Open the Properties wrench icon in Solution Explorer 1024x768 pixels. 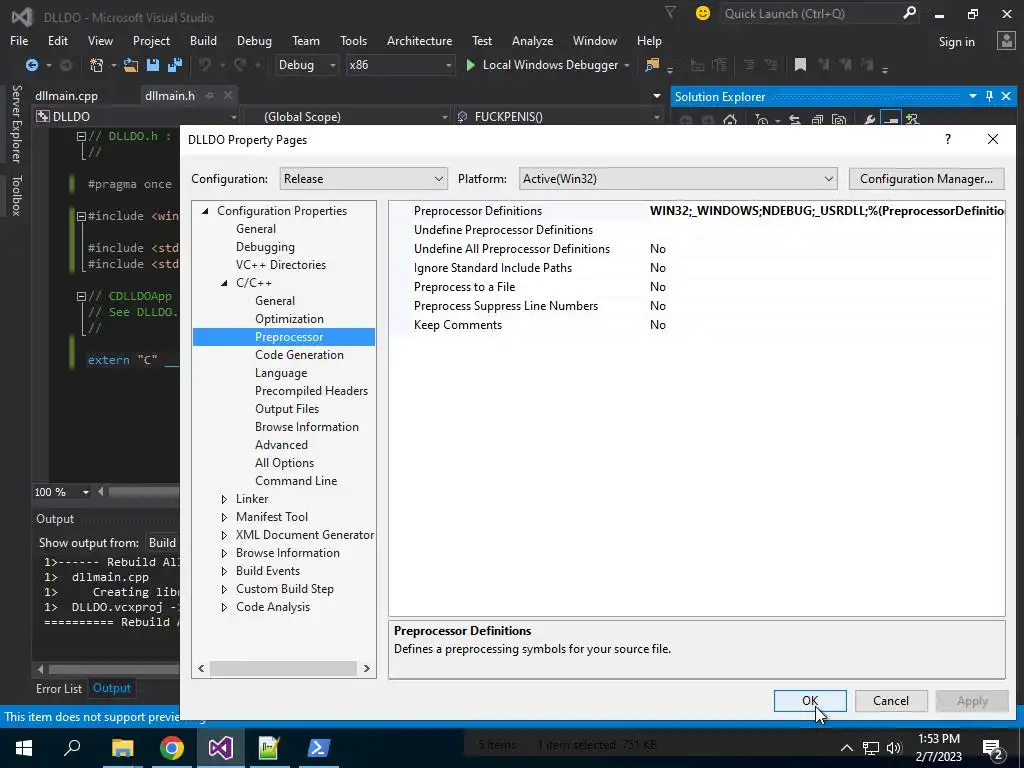click(869, 120)
